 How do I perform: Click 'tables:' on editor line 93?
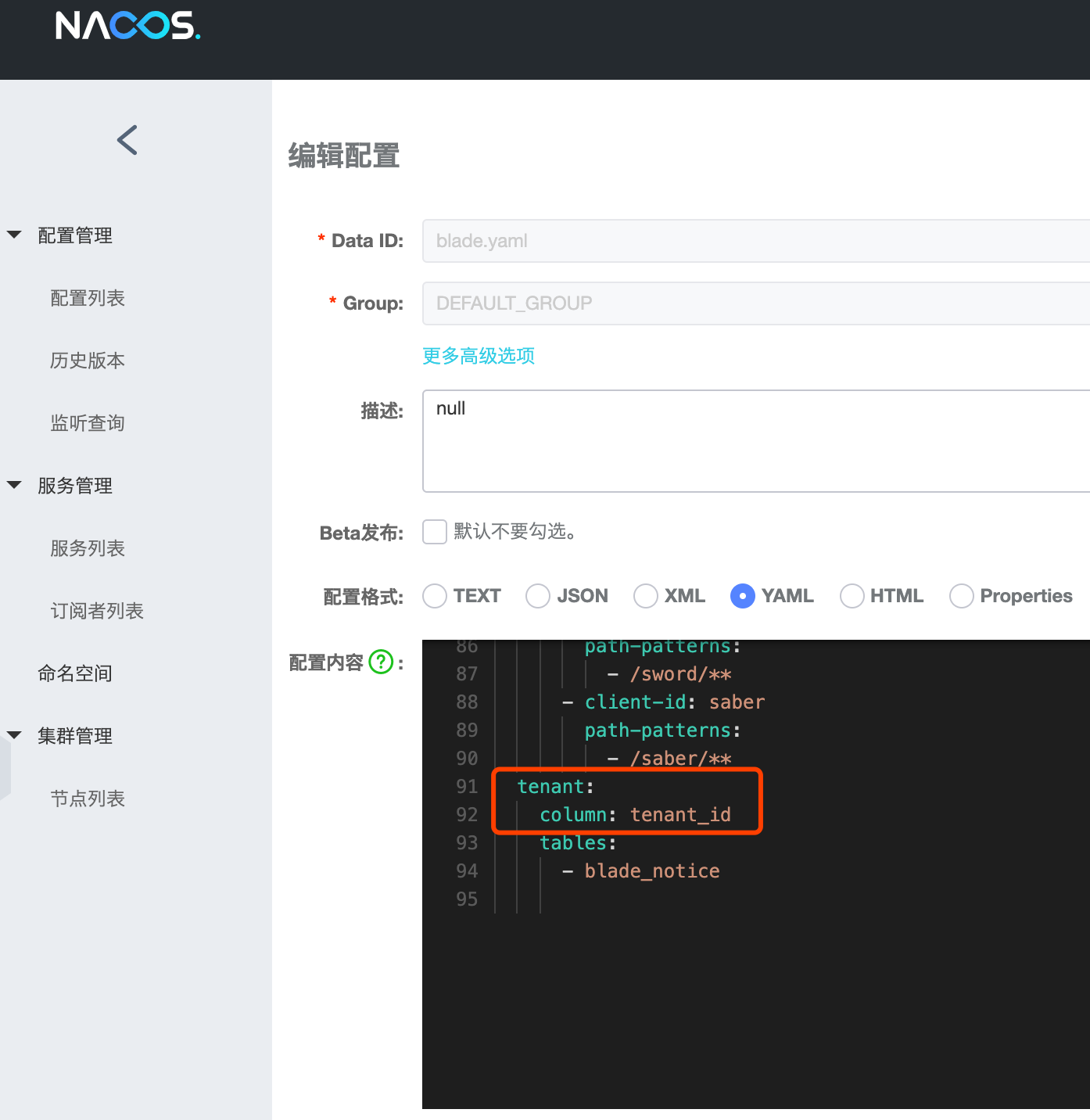coord(578,842)
